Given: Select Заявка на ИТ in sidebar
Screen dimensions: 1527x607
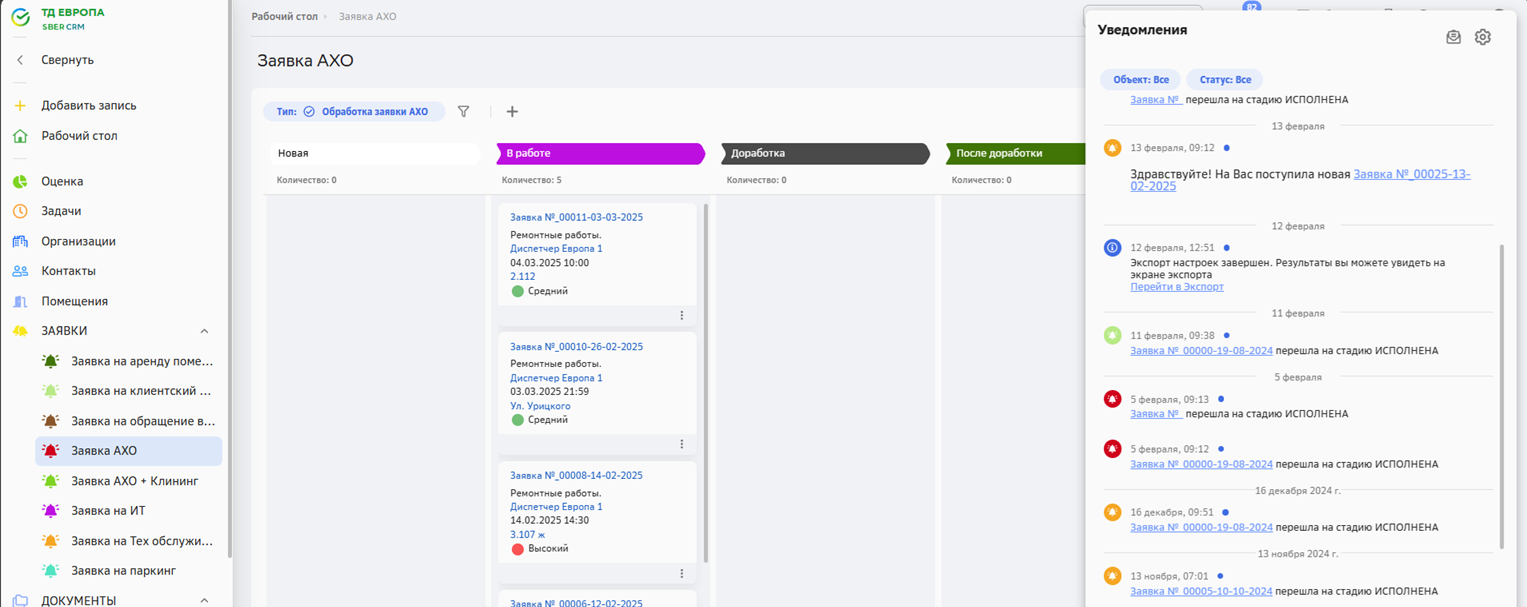Looking at the screenshot, I should [108, 511].
